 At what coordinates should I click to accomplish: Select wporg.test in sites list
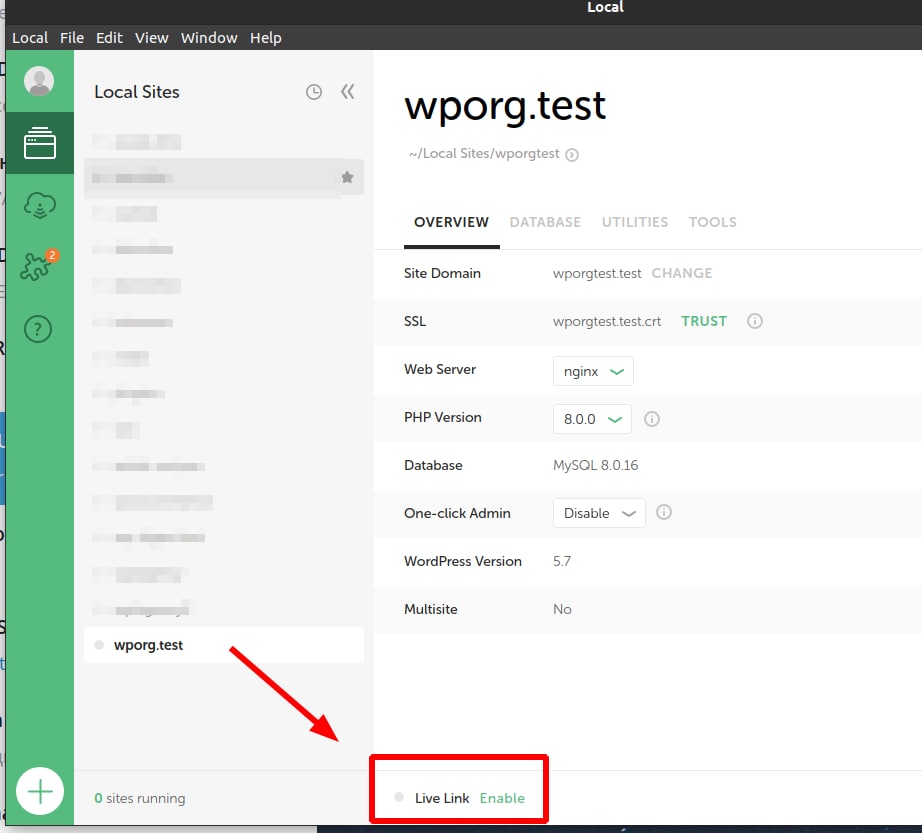point(223,645)
